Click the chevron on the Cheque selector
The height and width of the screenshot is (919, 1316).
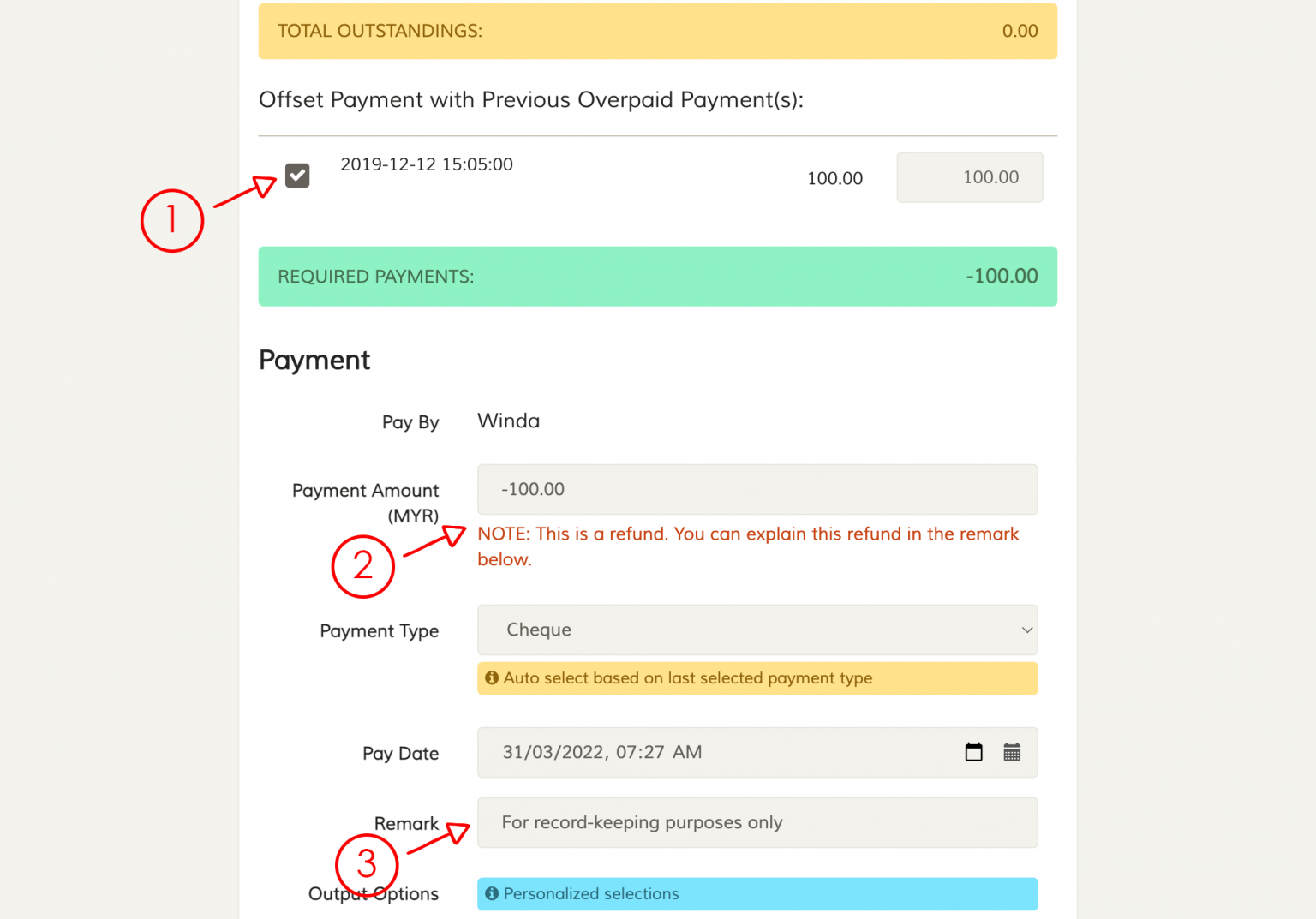coord(1026,630)
